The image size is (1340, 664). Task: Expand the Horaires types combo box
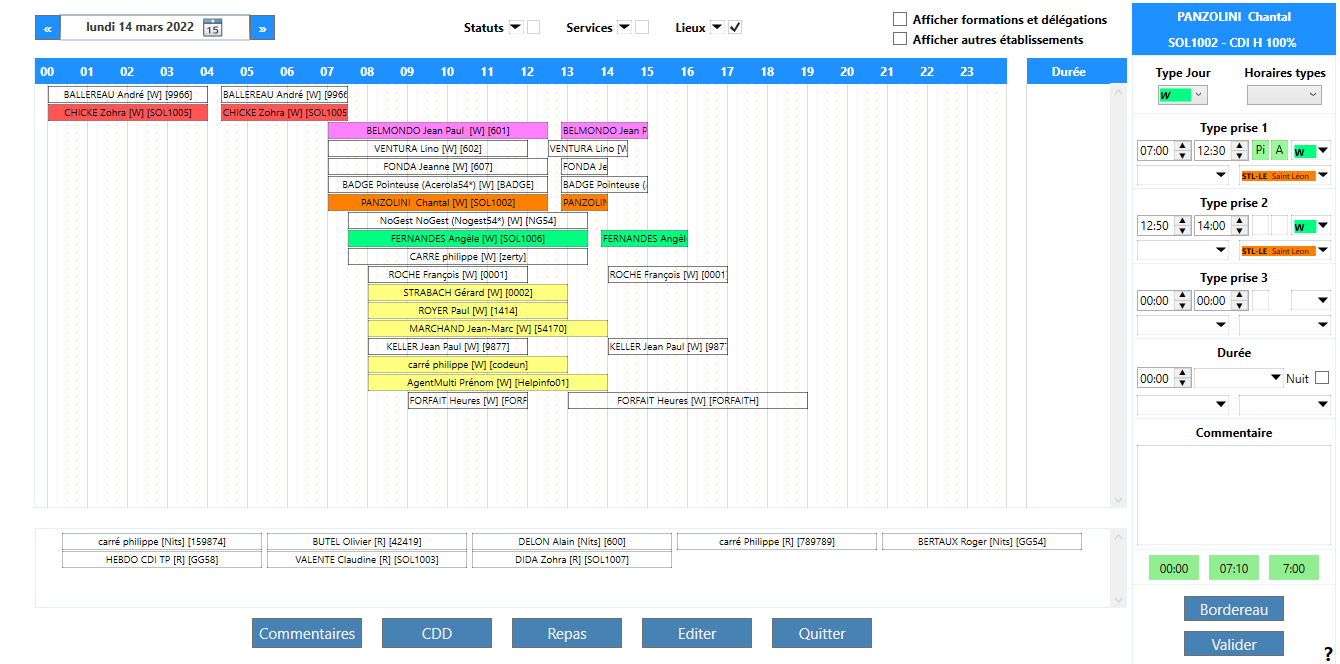1284,95
